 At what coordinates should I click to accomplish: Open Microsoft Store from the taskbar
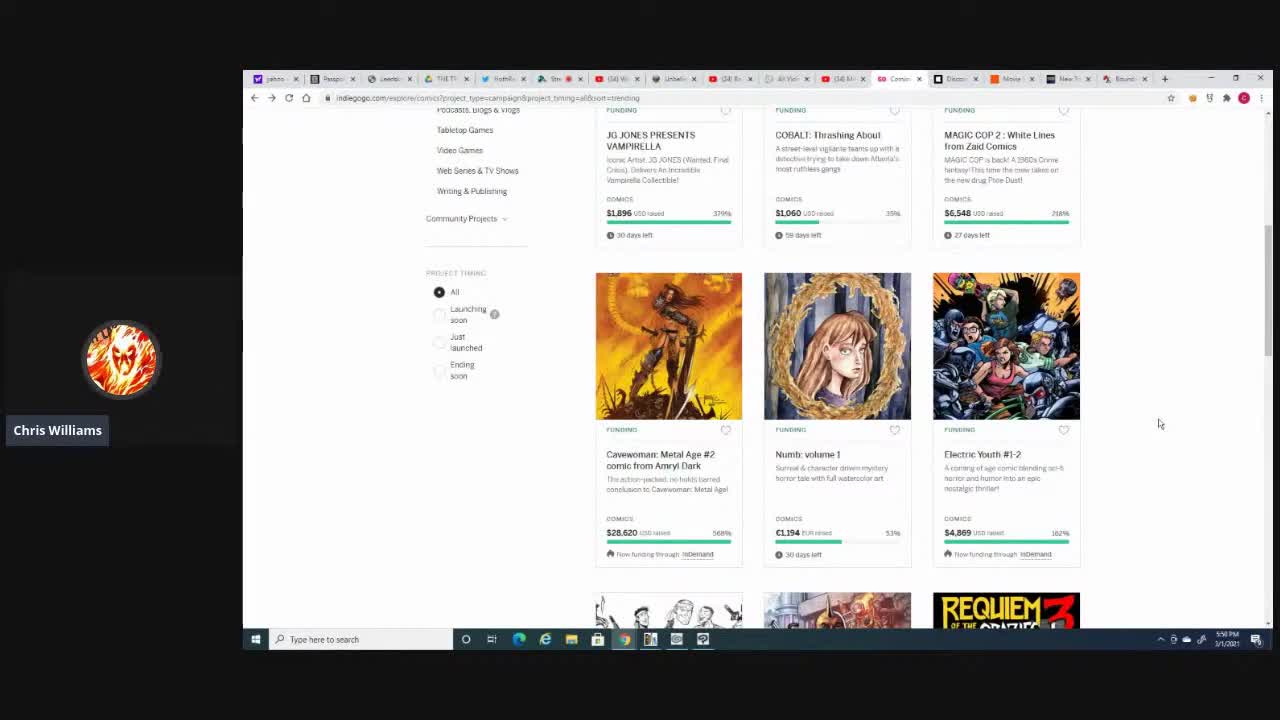click(598, 639)
